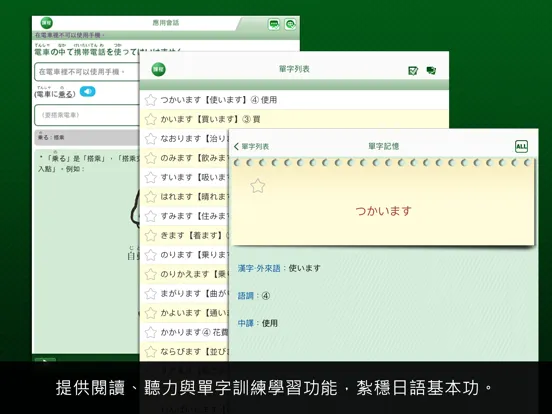Select なおります word entry
This screenshot has height=414, width=552.
184,139
